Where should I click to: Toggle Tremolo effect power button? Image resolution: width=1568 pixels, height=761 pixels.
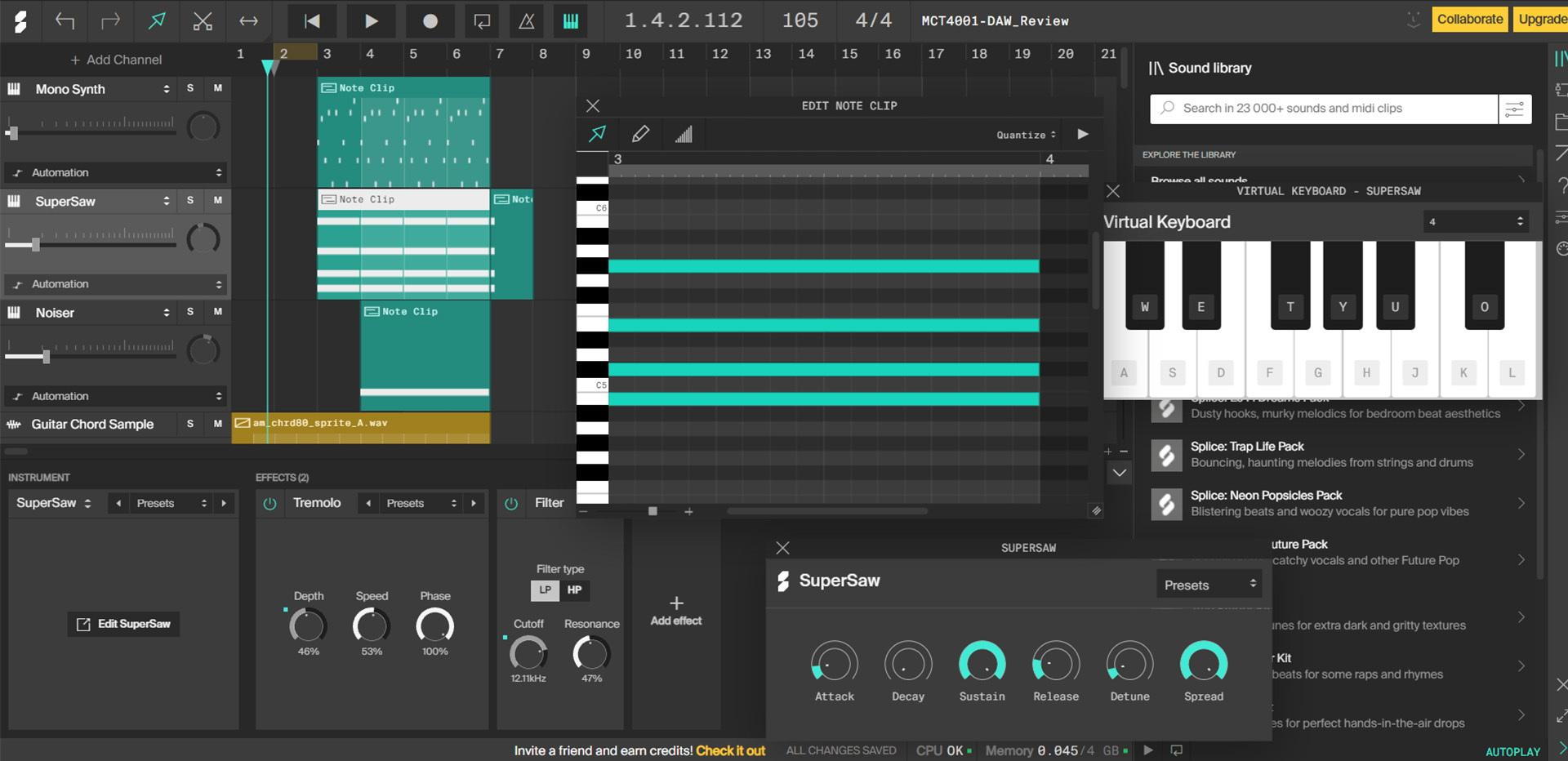pos(269,504)
